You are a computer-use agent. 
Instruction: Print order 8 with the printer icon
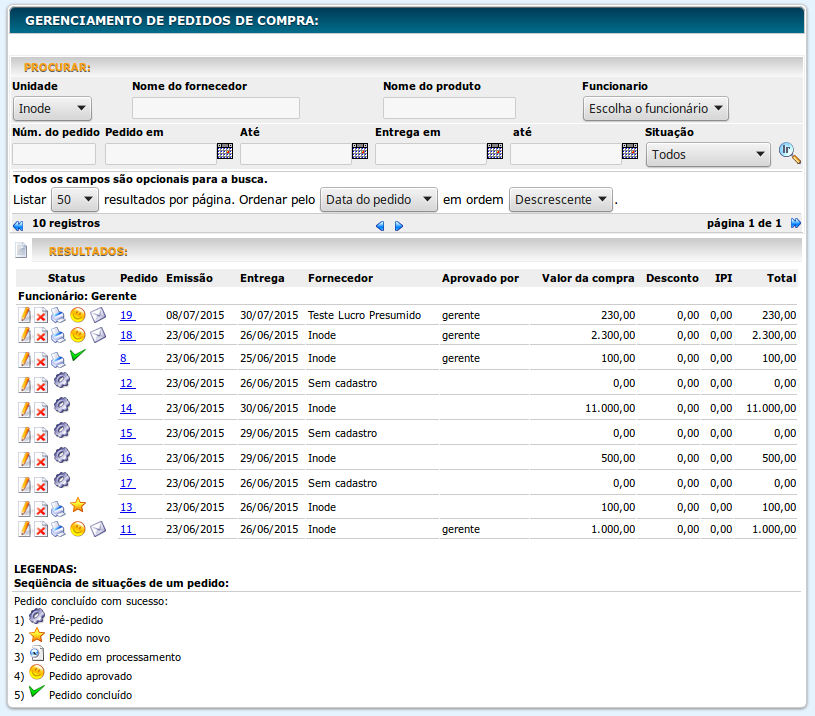58,360
